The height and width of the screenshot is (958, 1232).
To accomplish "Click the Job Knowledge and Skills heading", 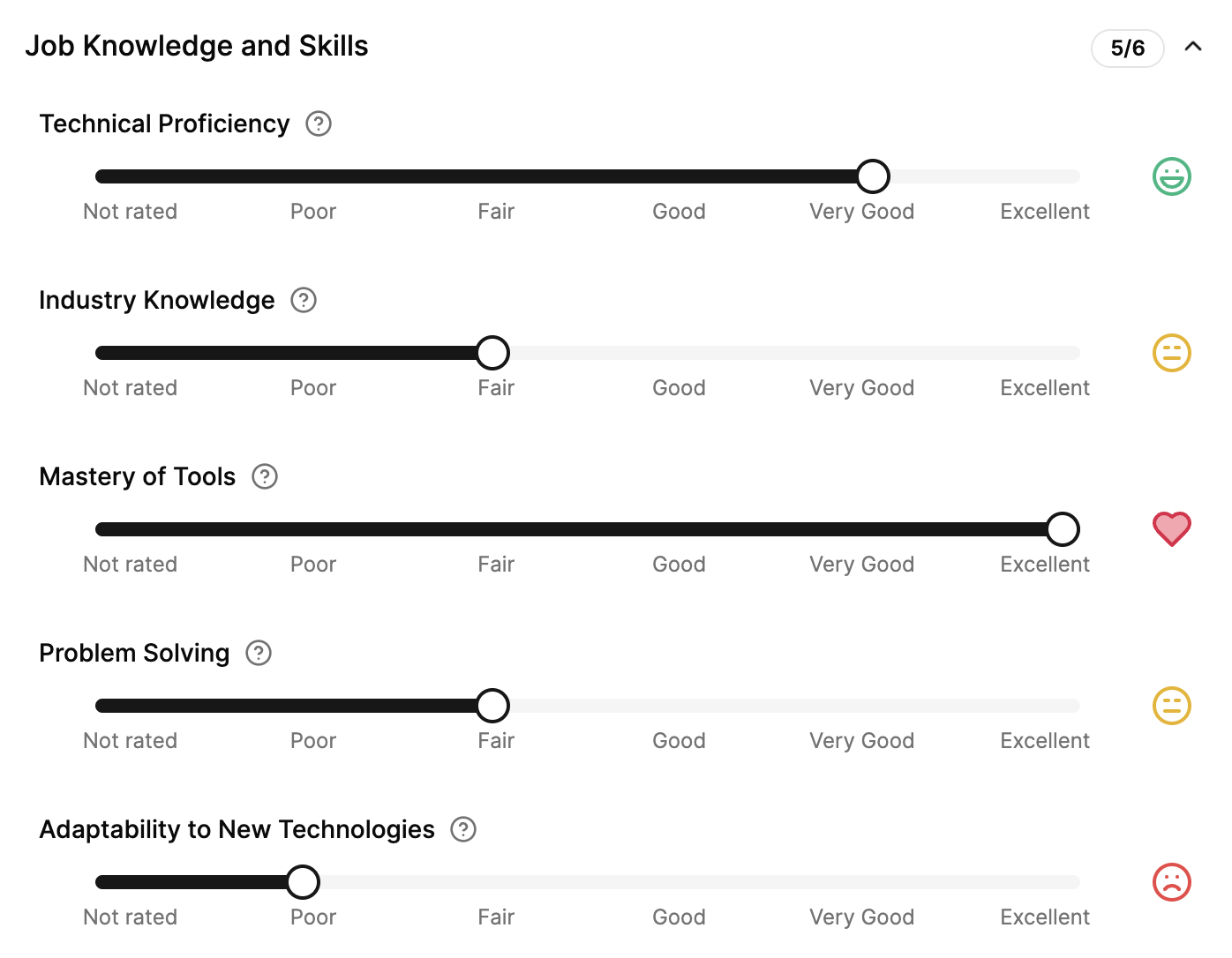I will [x=197, y=46].
